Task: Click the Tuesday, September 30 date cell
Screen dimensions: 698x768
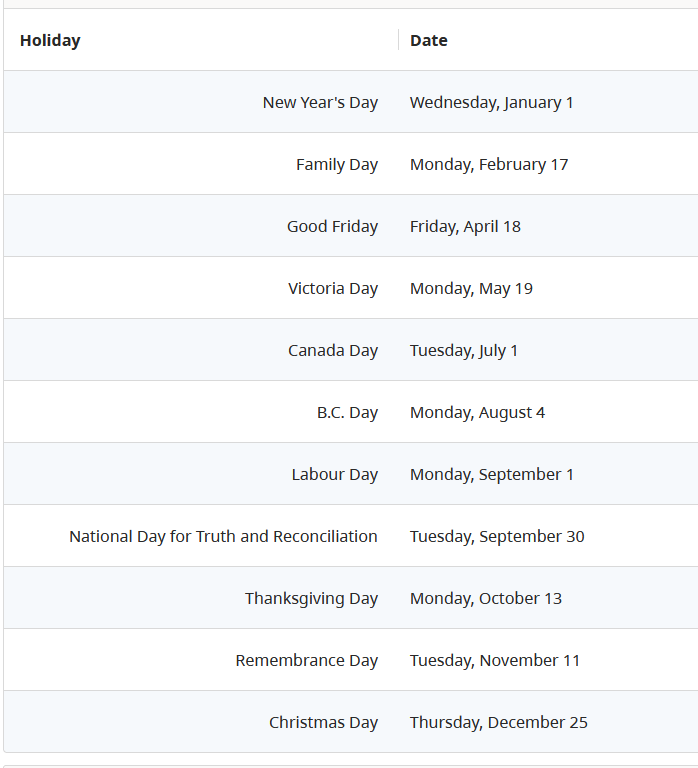Action: click(497, 537)
